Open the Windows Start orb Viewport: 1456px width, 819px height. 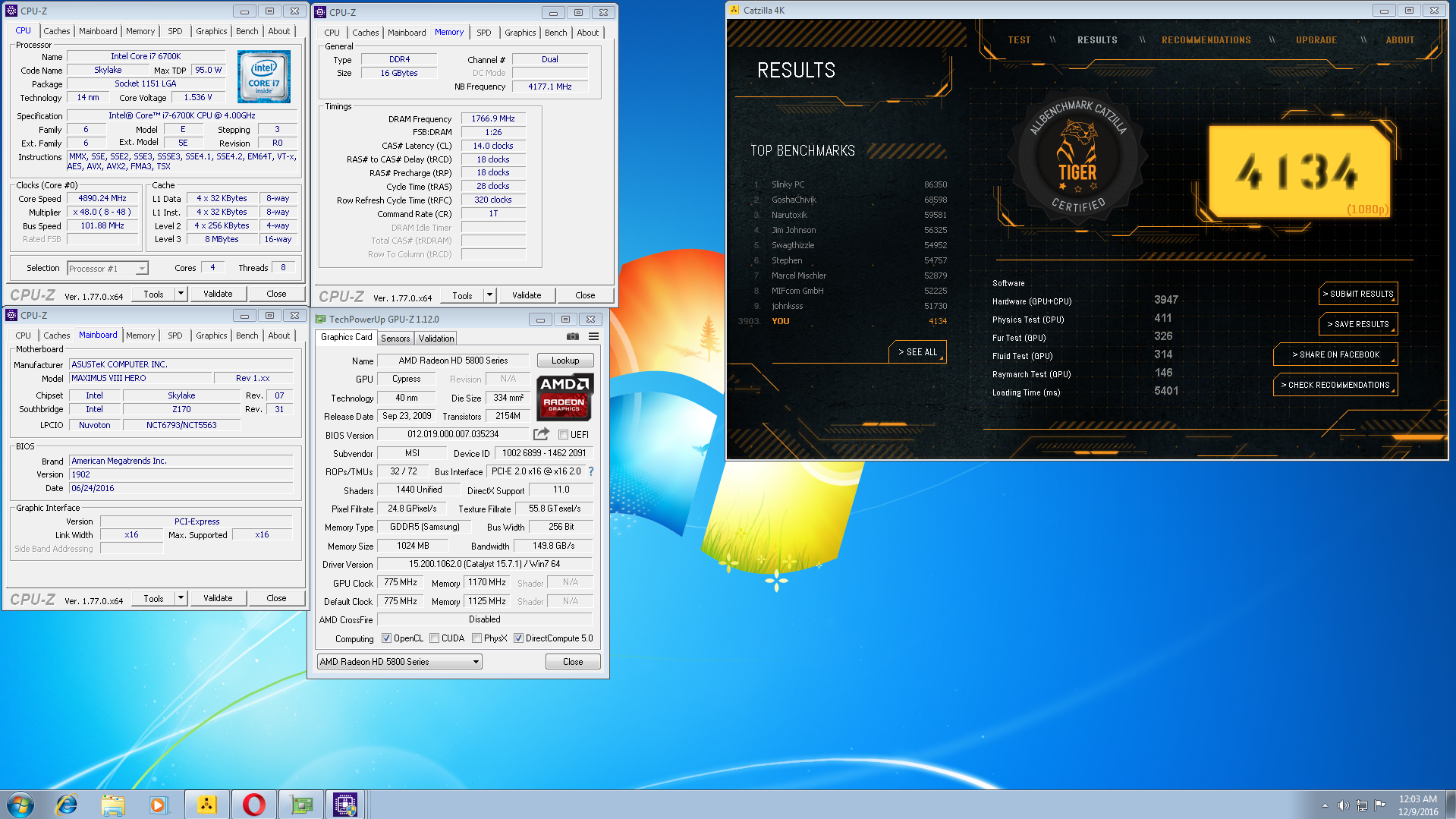click(x=20, y=805)
